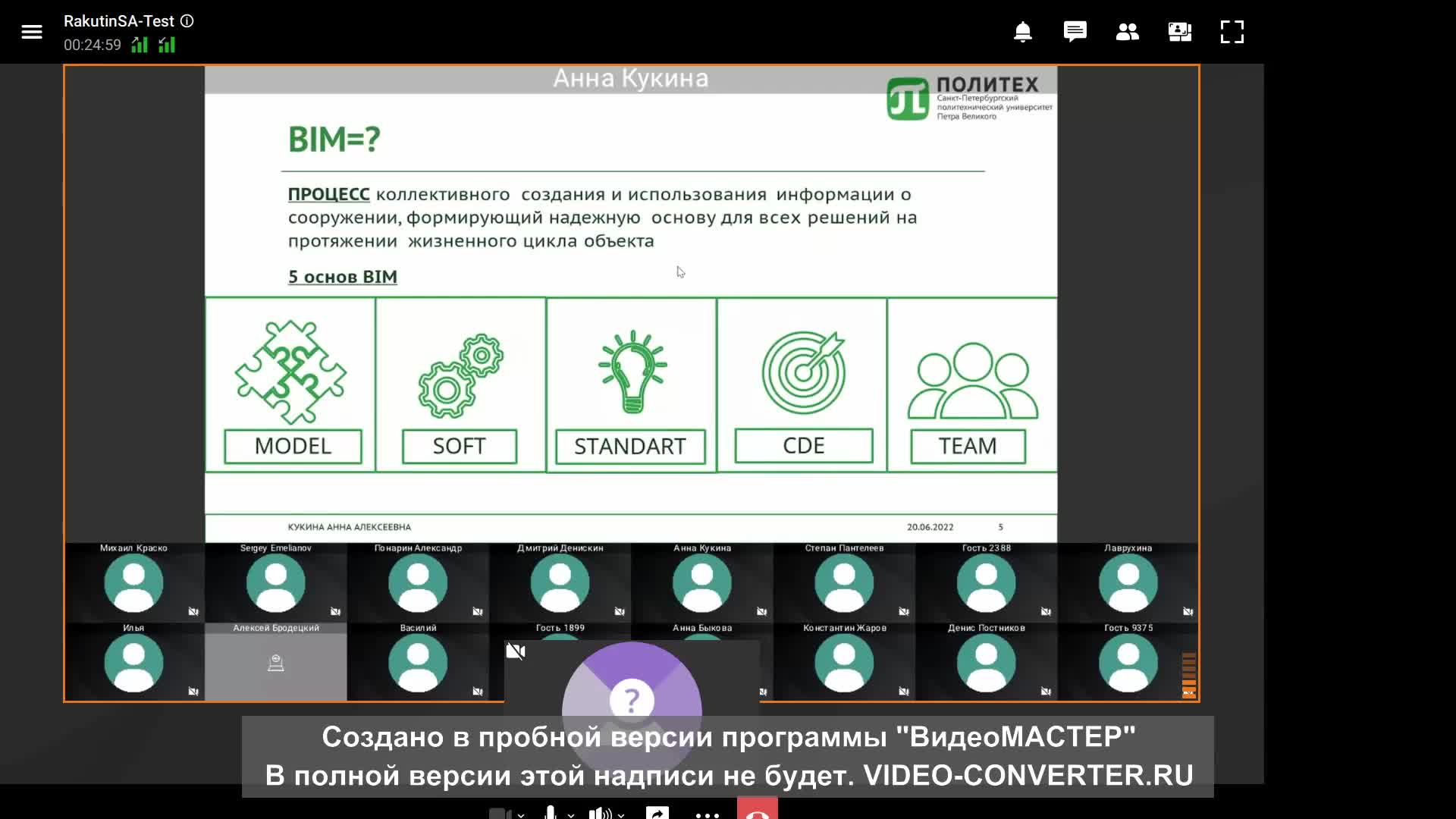Start screen sharing with the share arrow

click(657, 813)
